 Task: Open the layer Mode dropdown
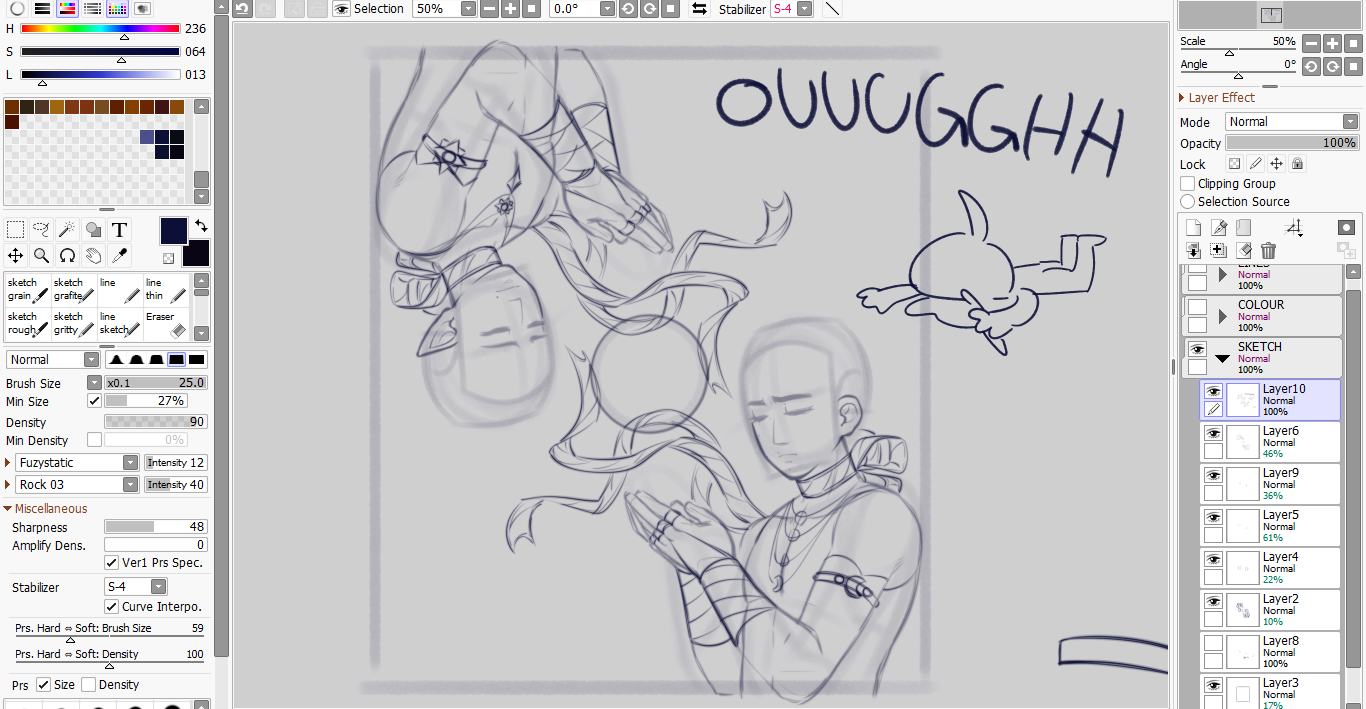(x=1291, y=122)
